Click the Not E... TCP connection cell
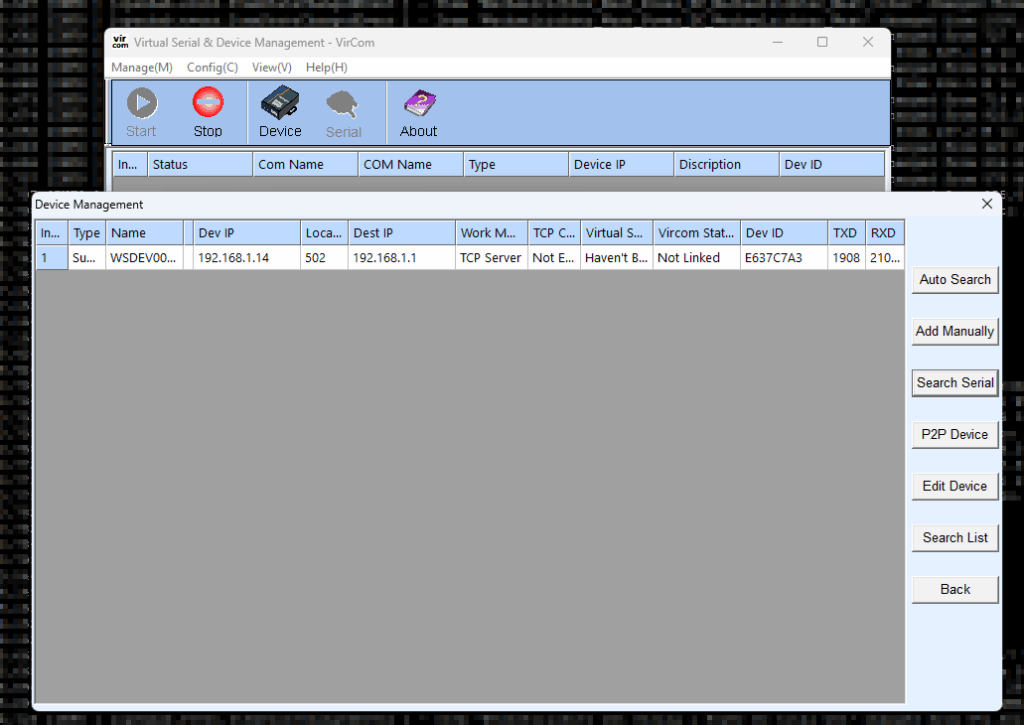Viewport: 1024px width, 725px height. coord(554,258)
